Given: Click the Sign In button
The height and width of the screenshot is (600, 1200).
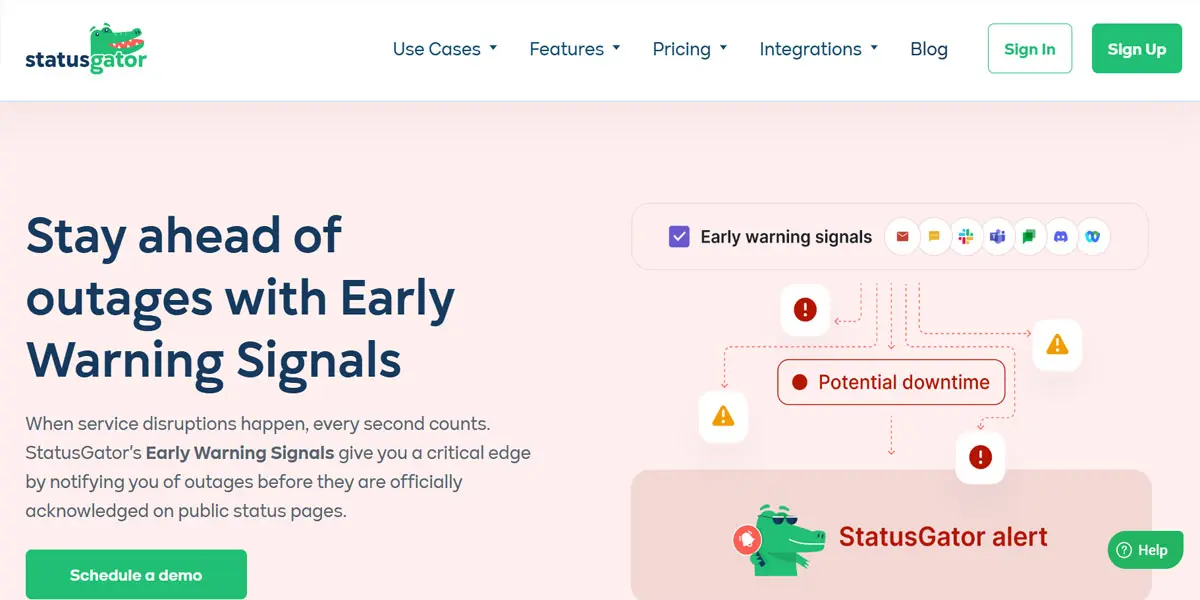Looking at the screenshot, I should [x=1030, y=49].
